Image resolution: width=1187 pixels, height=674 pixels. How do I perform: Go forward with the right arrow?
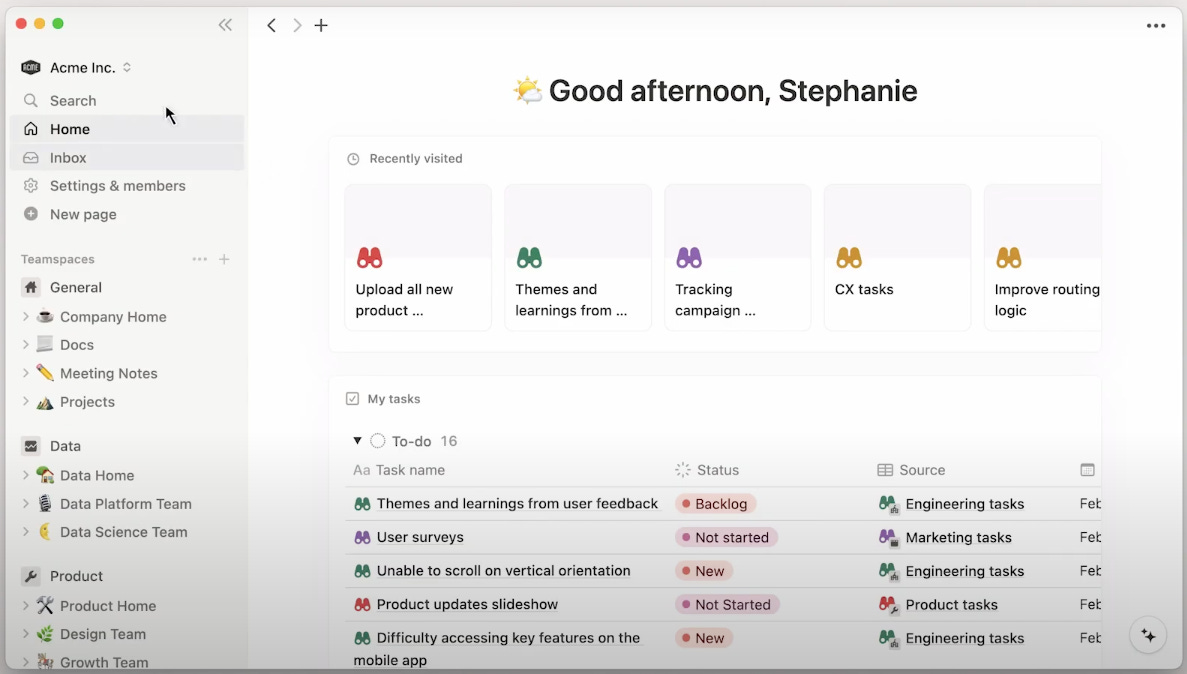click(297, 25)
